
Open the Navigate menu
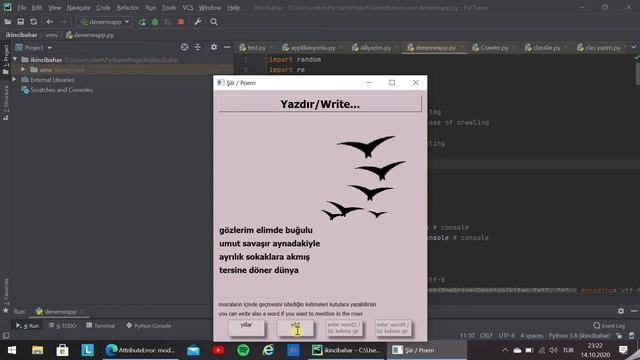[78, 8]
